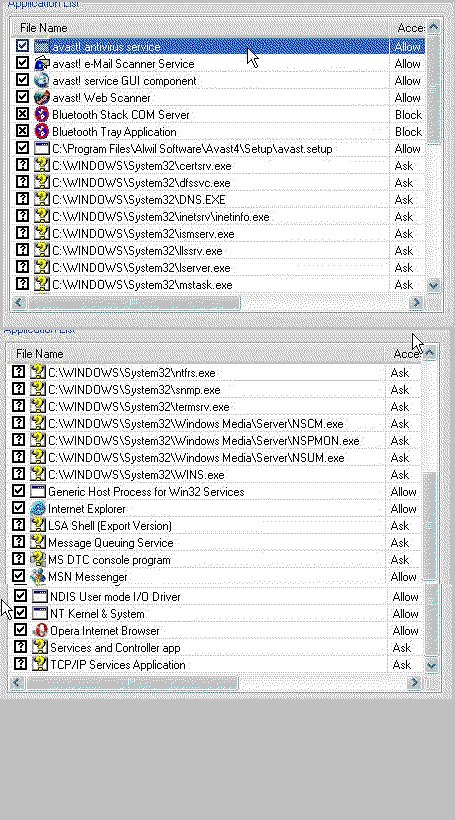Click the upper list scroll down arrow

pos(434,286)
